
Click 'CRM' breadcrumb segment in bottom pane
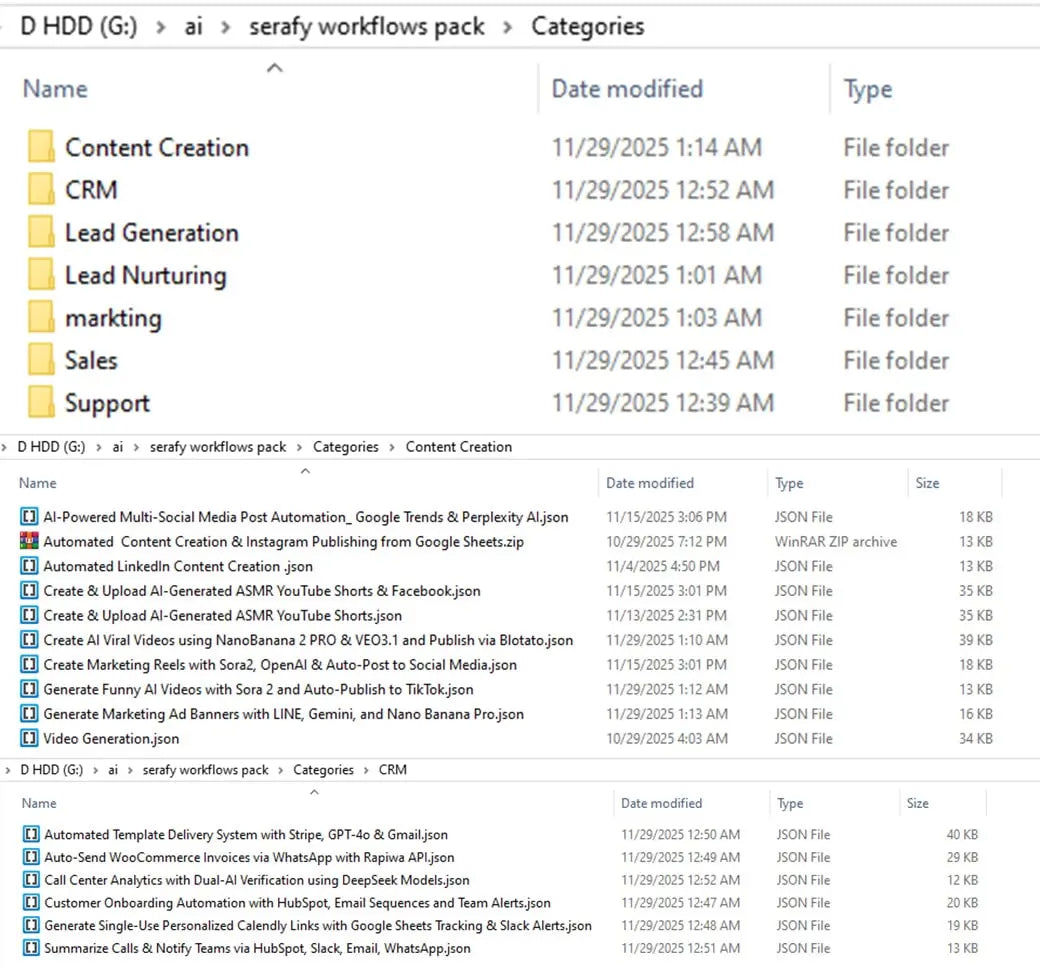pyautogui.click(x=392, y=770)
